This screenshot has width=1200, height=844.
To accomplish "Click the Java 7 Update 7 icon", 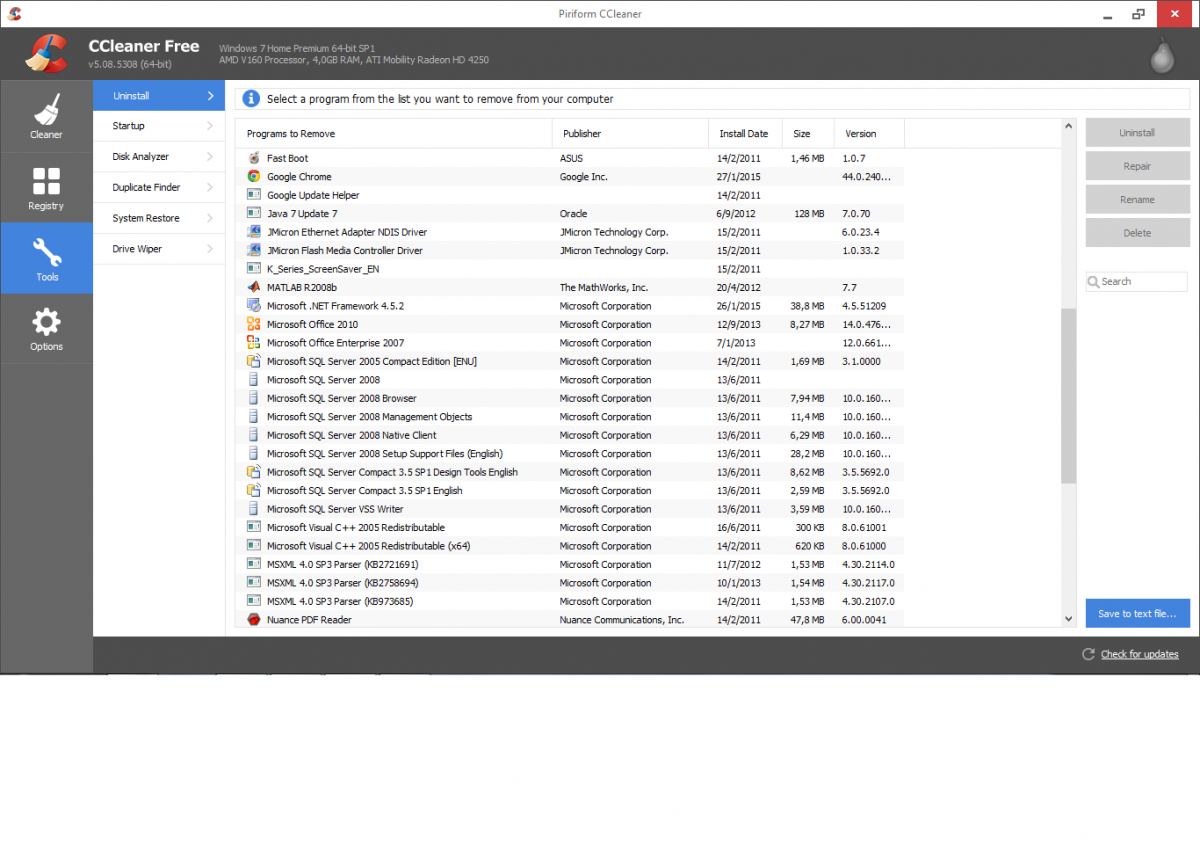I will click(x=253, y=214).
